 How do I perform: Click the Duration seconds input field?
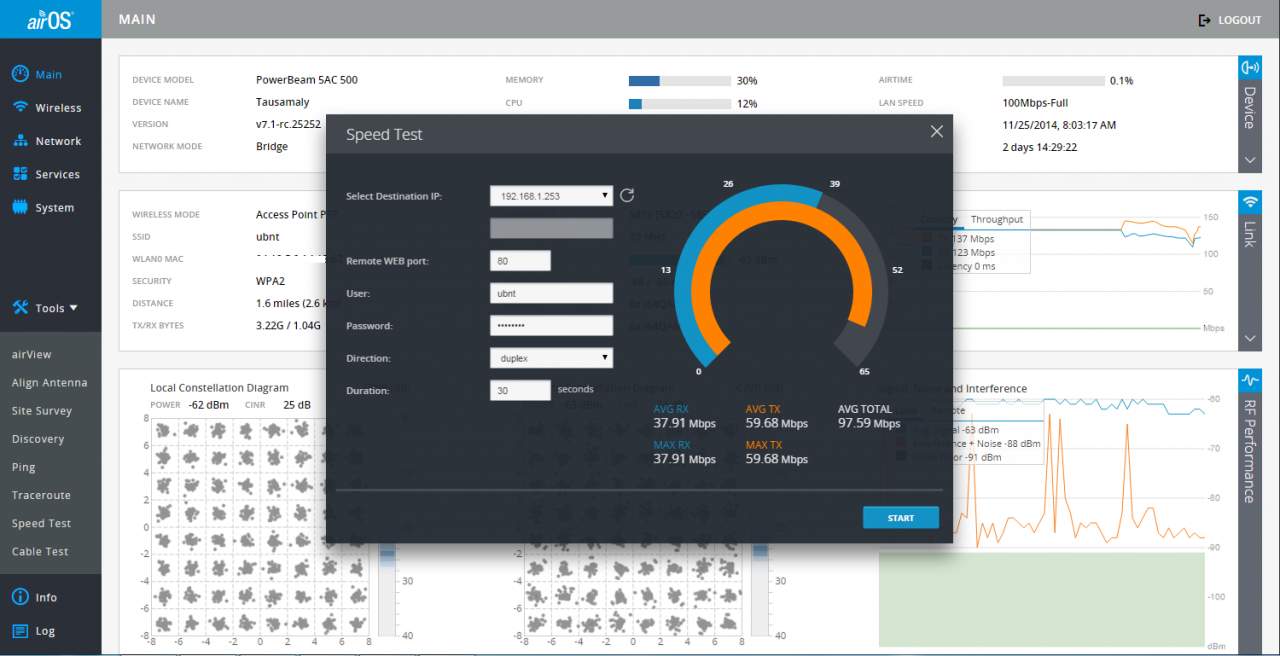coord(520,390)
